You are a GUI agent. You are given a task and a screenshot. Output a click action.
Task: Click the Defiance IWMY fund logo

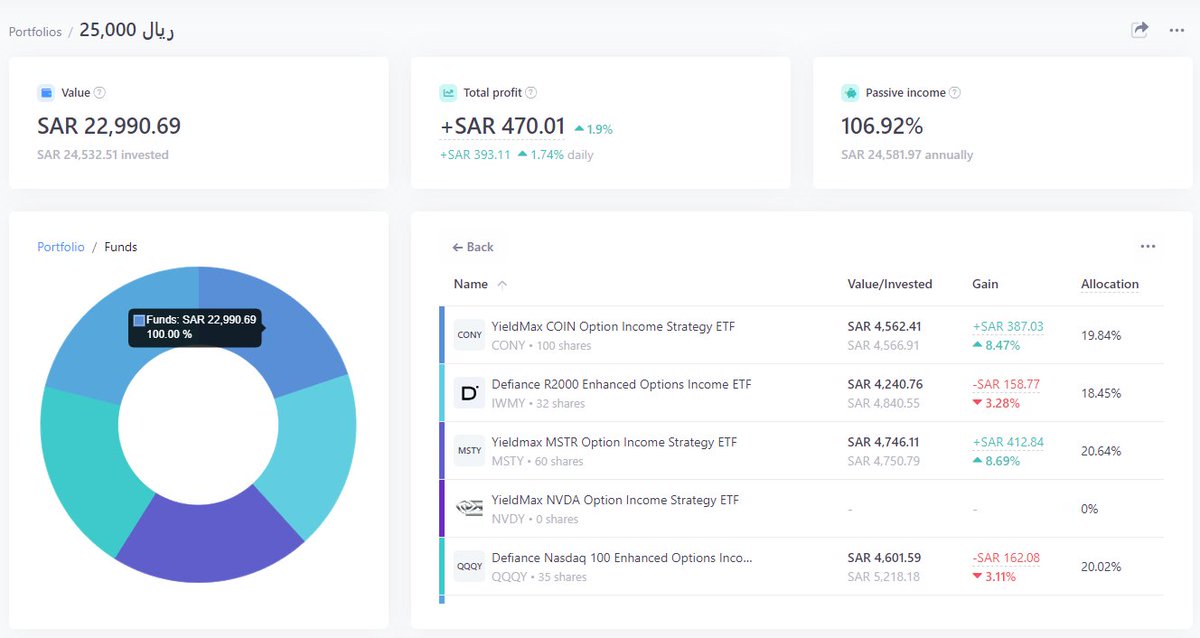pos(469,393)
